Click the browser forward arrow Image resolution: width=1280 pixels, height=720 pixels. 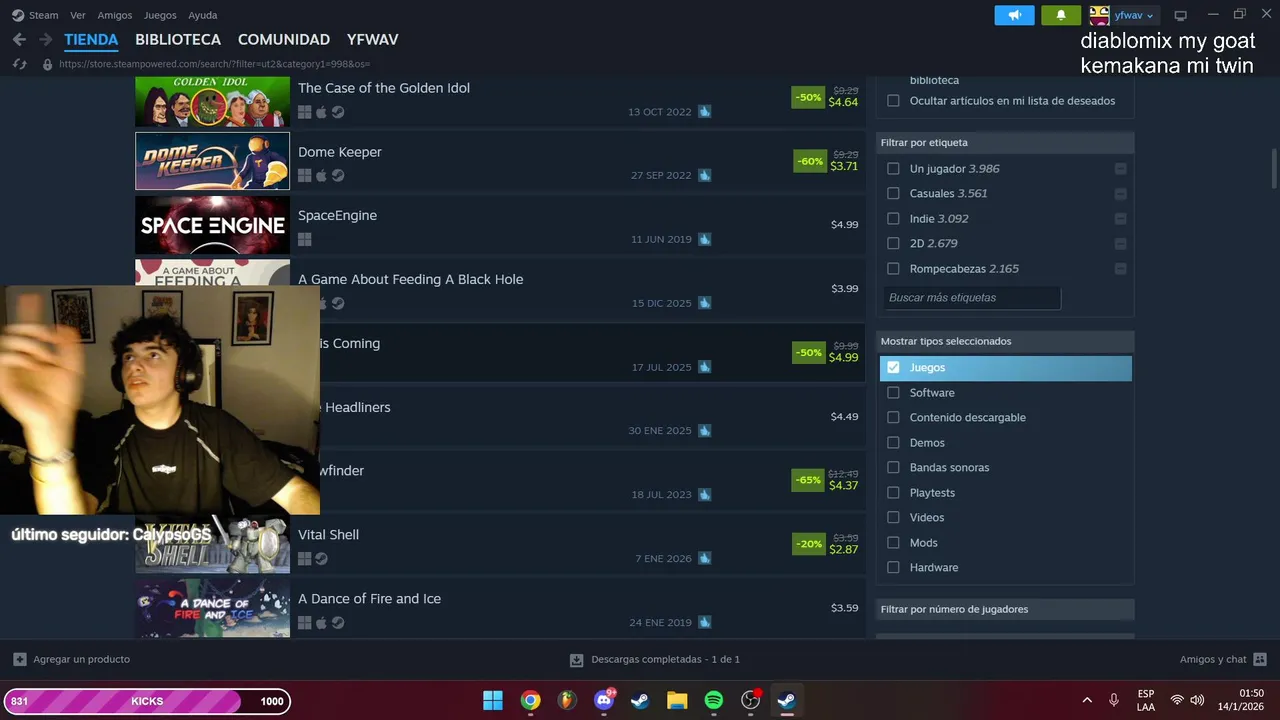pos(45,40)
